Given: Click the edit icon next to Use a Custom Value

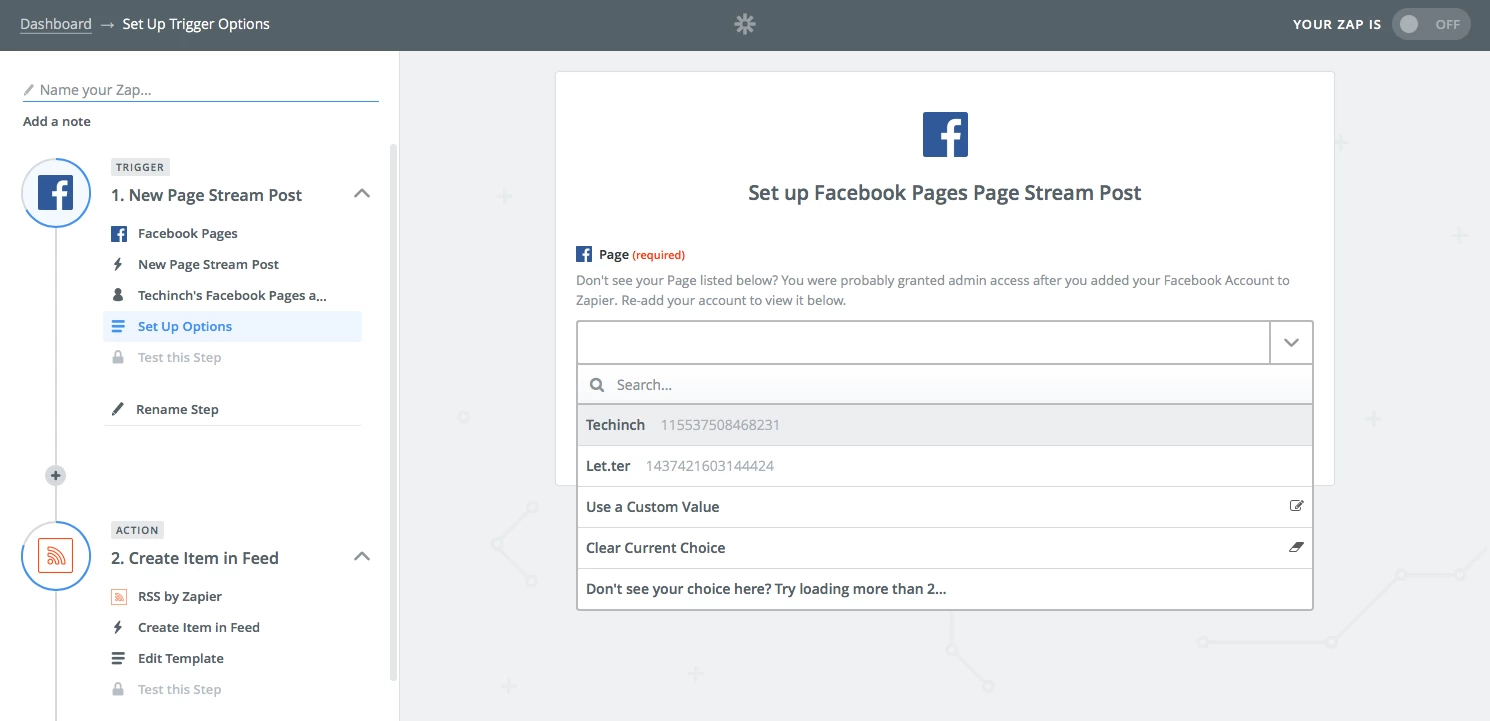Looking at the screenshot, I should (1297, 507).
